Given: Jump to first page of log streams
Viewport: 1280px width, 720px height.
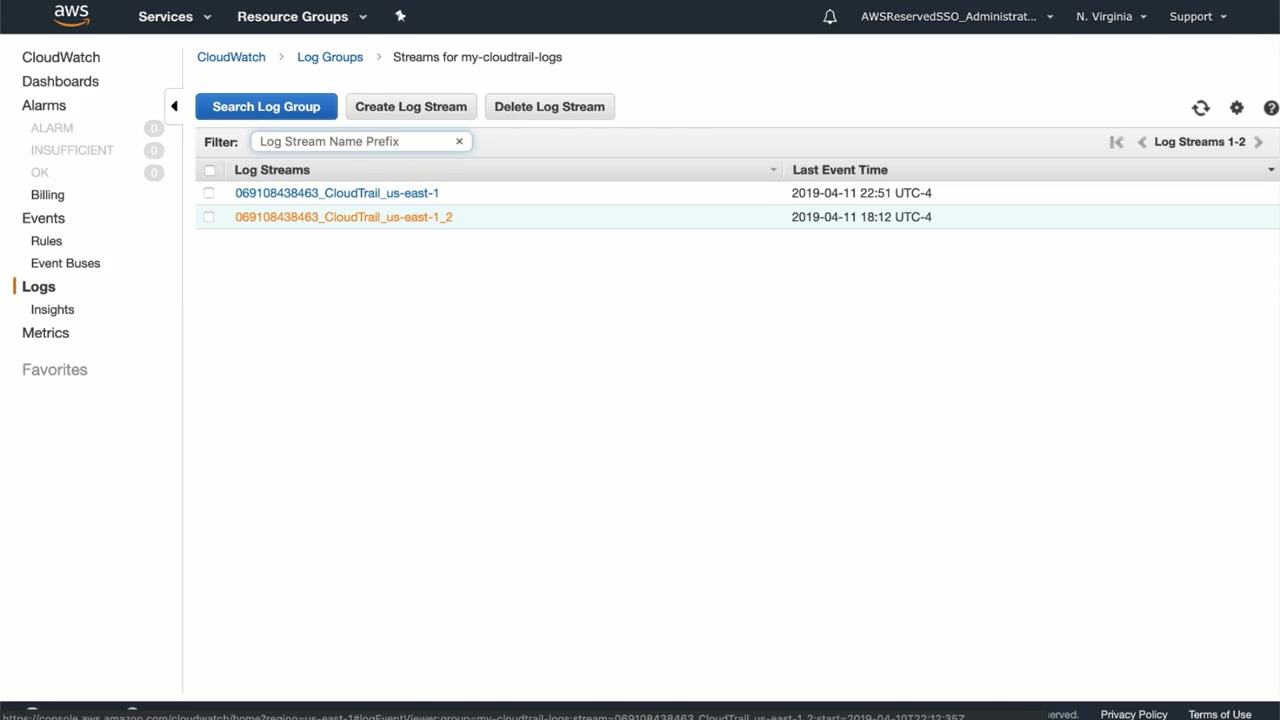Looking at the screenshot, I should click(x=1116, y=142).
